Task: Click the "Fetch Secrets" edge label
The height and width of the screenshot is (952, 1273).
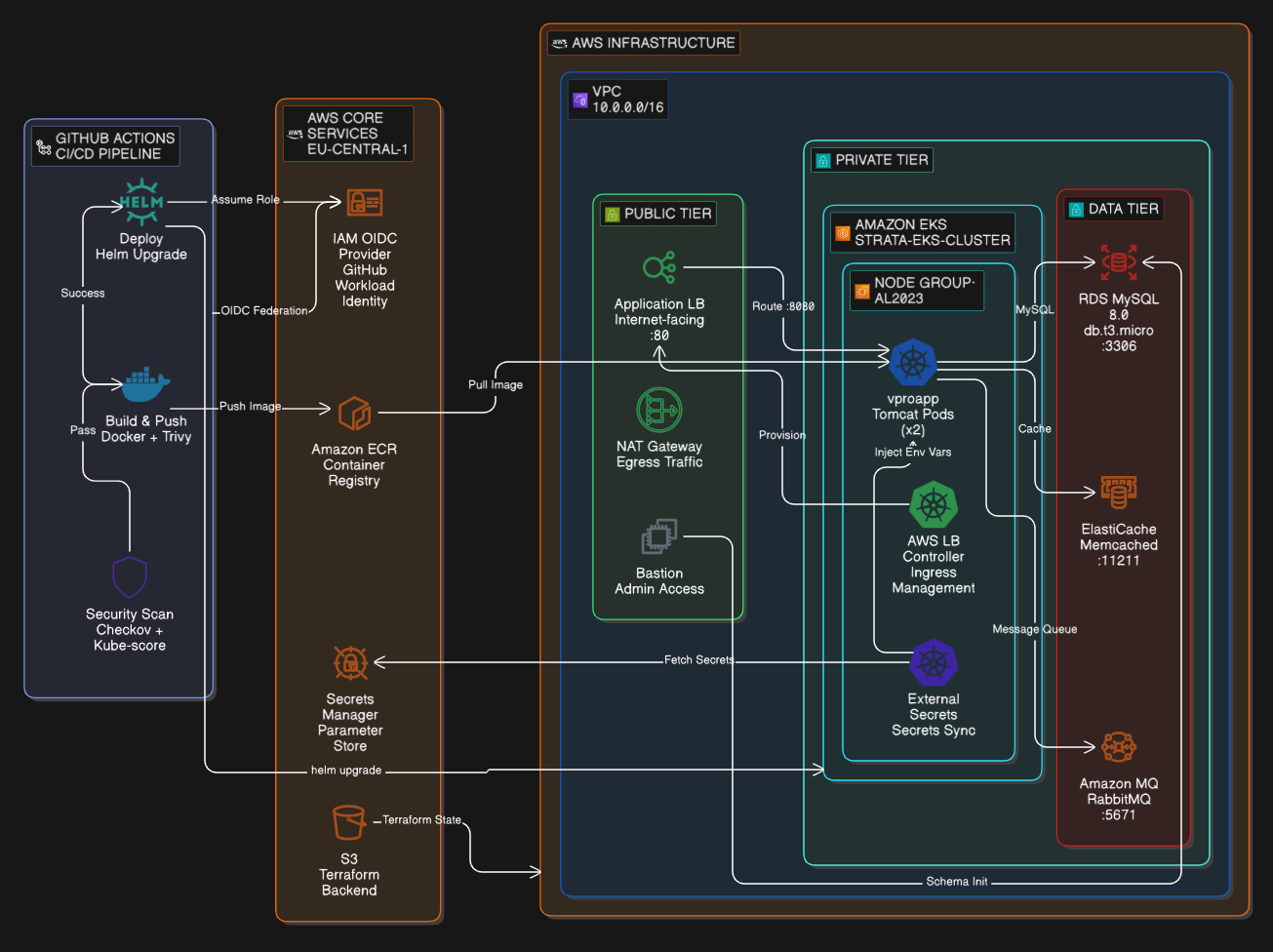Action: [698, 660]
